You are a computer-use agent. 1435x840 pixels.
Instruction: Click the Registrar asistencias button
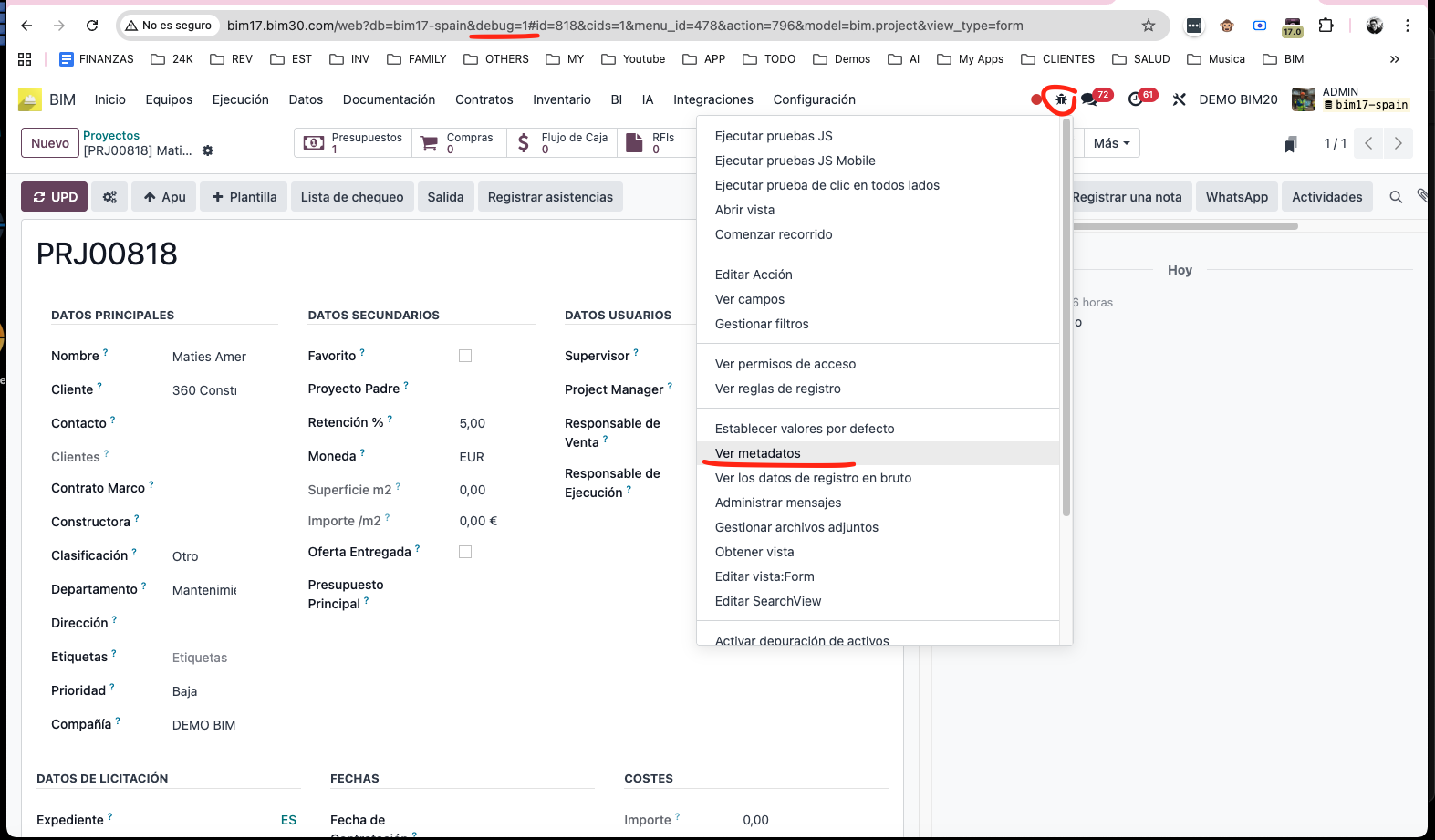click(550, 197)
